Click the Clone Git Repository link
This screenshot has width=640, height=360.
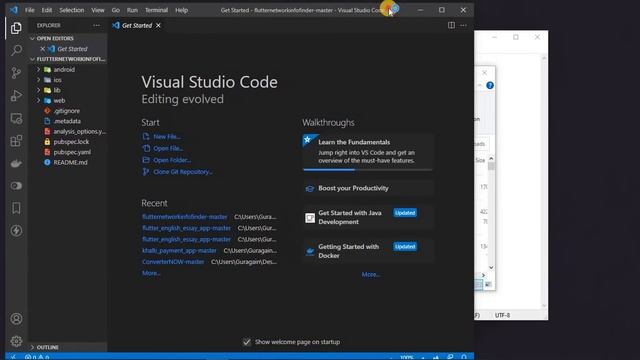pyautogui.click(x=183, y=172)
